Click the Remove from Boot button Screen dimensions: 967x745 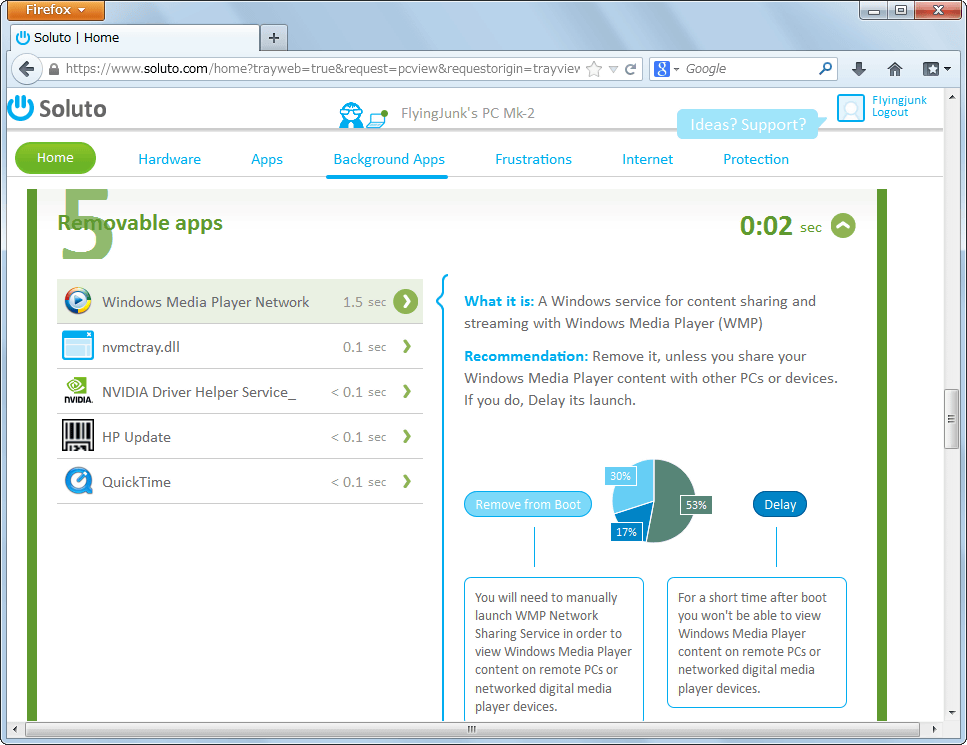528,504
